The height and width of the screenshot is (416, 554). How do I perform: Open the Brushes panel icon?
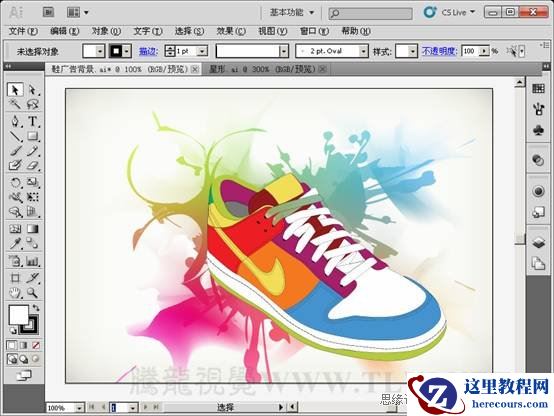click(x=538, y=110)
